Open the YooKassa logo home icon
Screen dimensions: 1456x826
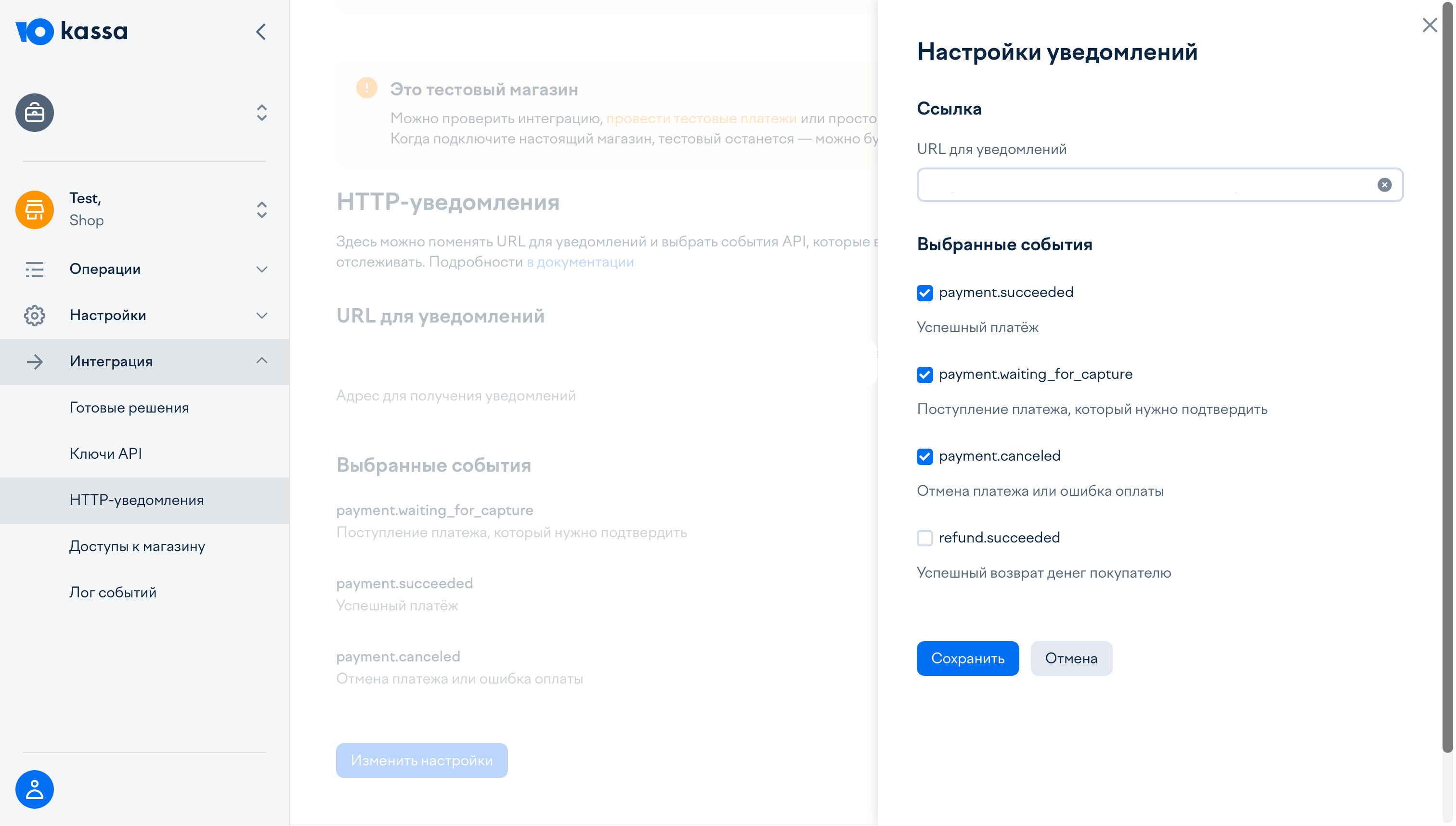72,31
